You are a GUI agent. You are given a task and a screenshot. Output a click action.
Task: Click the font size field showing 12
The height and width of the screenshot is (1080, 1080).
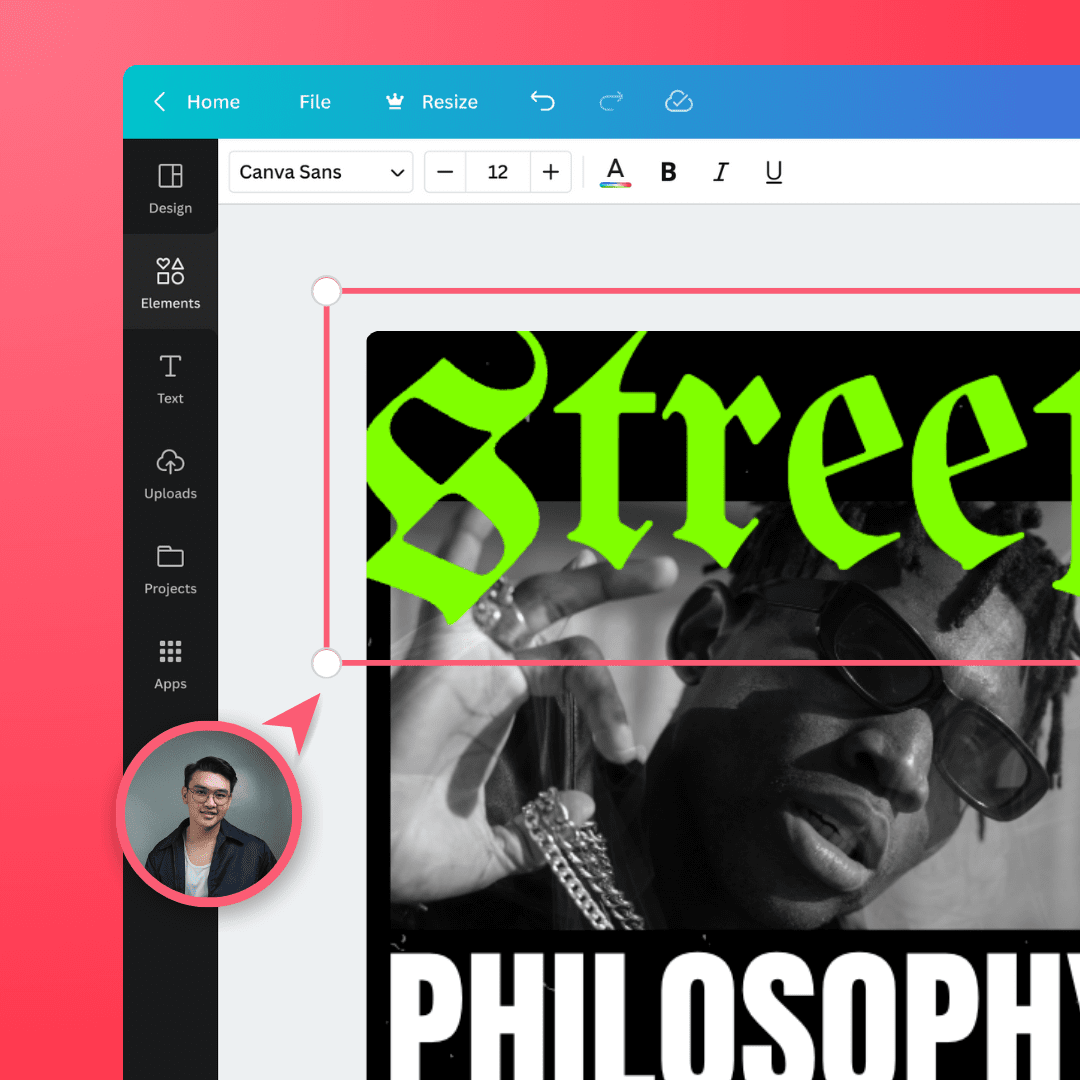(x=498, y=172)
